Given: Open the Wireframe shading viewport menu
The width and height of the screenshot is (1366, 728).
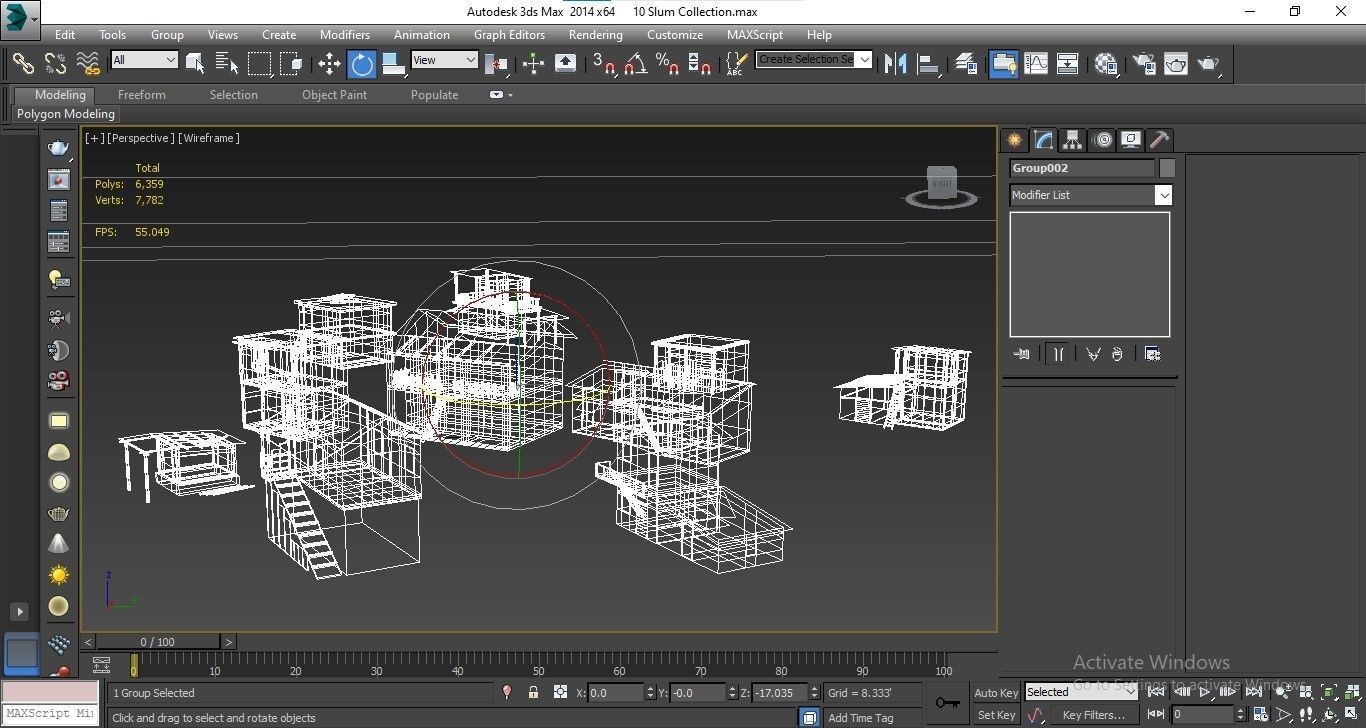Looking at the screenshot, I should point(209,138).
